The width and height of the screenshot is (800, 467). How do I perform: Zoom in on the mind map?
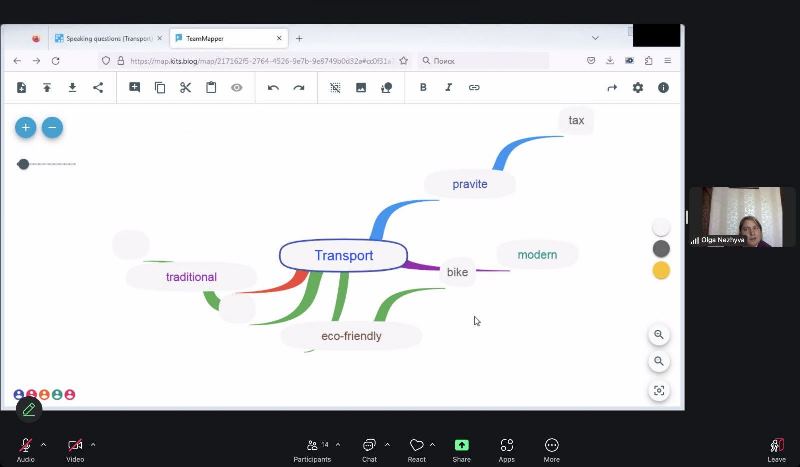pos(659,335)
